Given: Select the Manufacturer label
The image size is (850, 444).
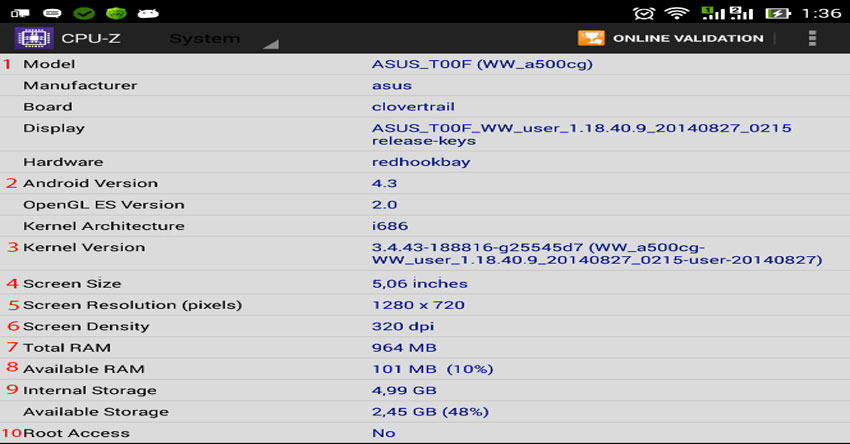Looking at the screenshot, I should 80,85.
